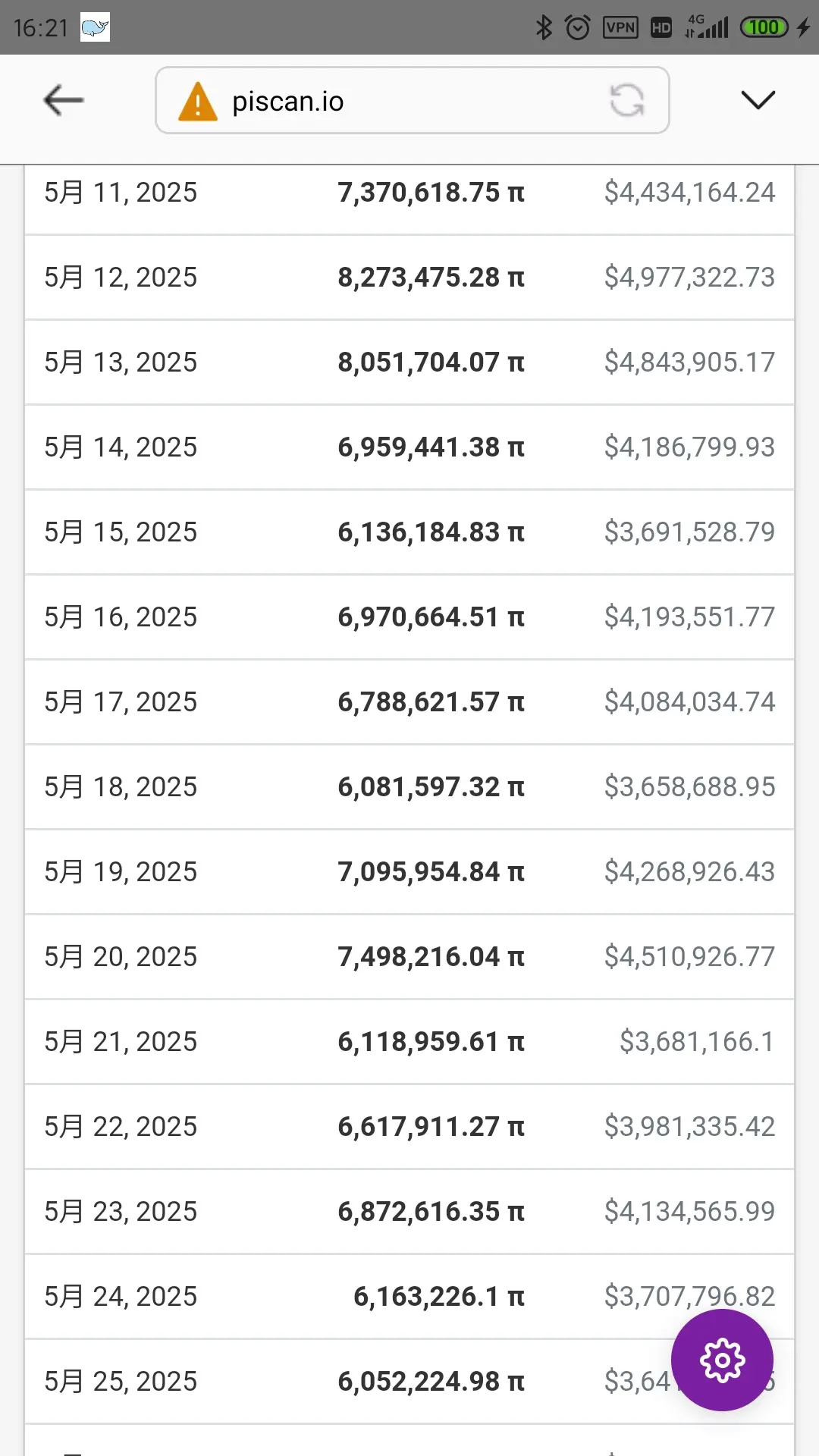Tap the $4,186,799.93 value
This screenshot has width=819, height=1456.
pyautogui.click(x=689, y=447)
